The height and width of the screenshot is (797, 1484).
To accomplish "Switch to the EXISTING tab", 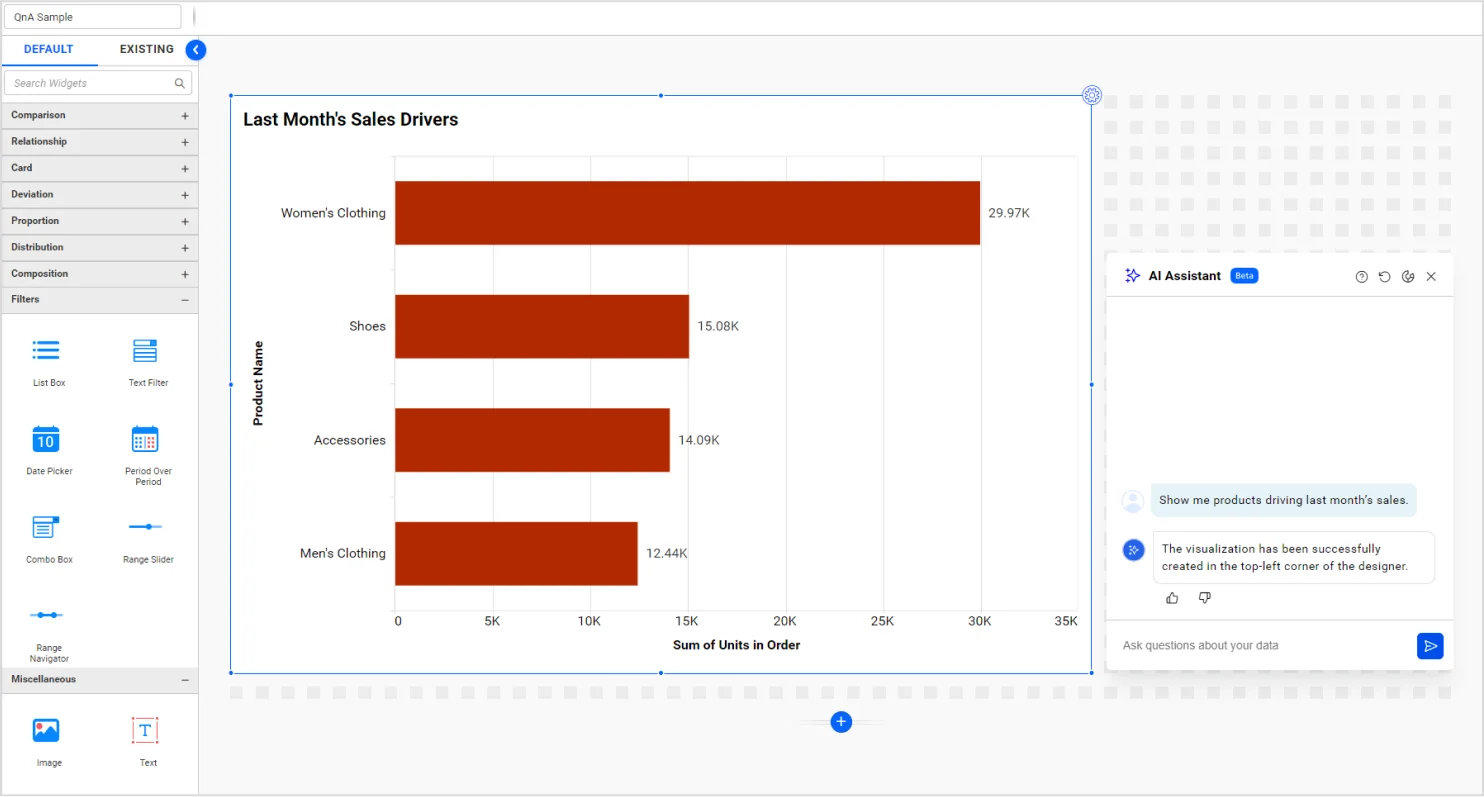I will click(x=146, y=49).
